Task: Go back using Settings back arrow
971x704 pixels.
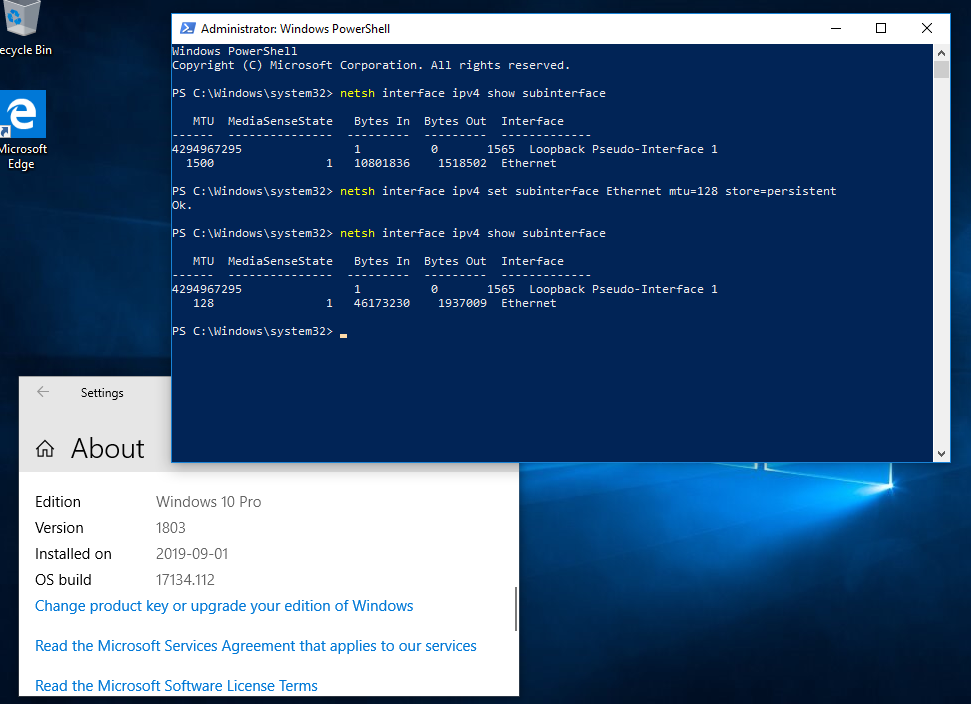Action: (x=43, y=392)
